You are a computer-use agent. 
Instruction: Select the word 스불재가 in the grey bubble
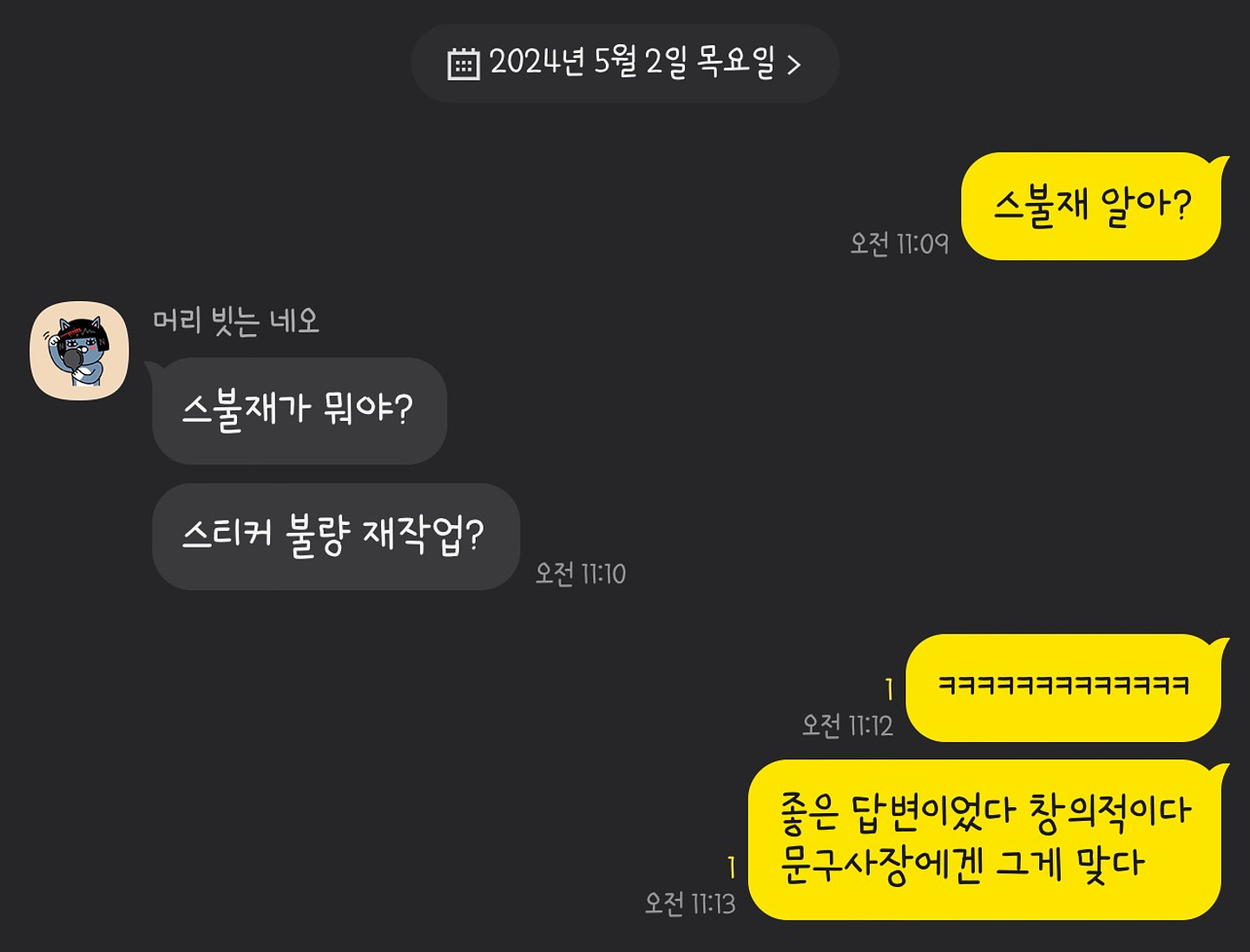(x=247, y=410)
